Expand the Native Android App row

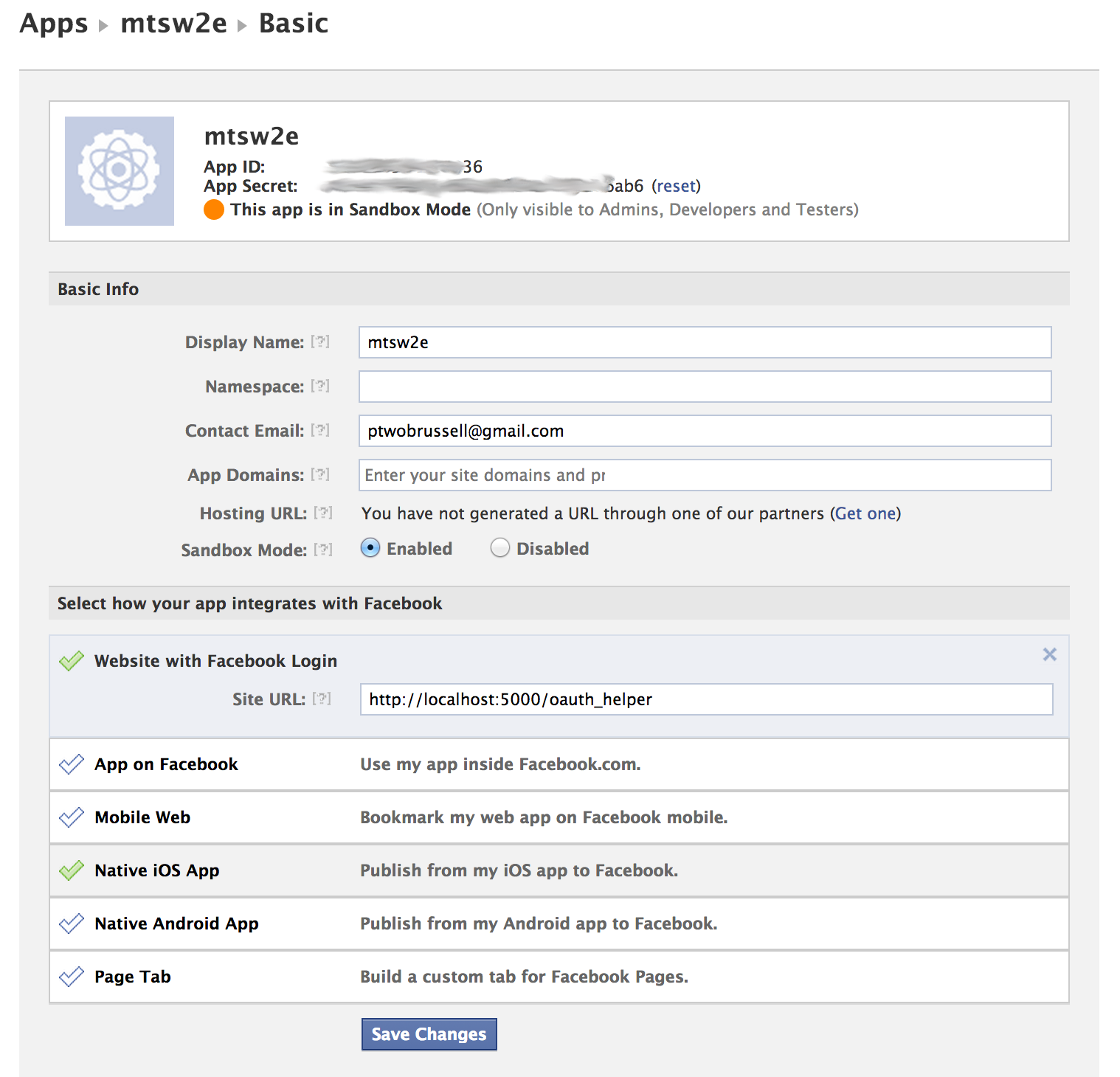coord(176,924)
